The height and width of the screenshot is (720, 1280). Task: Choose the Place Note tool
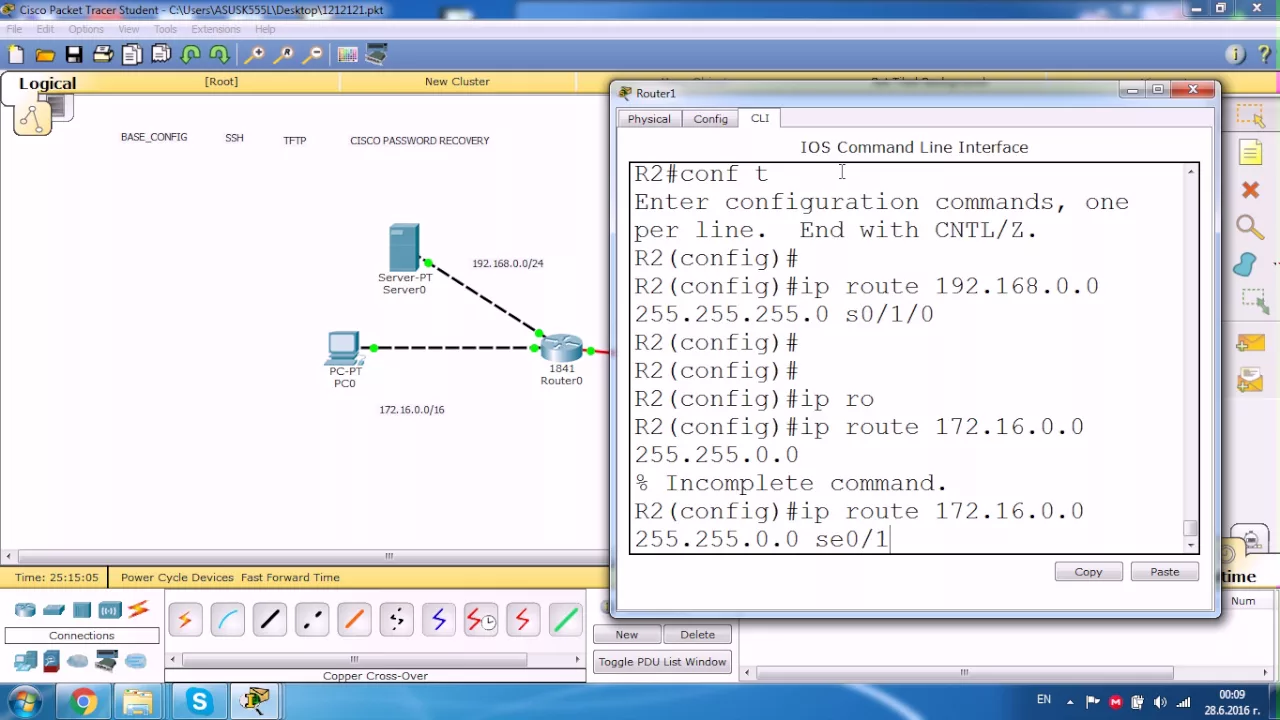click(1250, 152)
